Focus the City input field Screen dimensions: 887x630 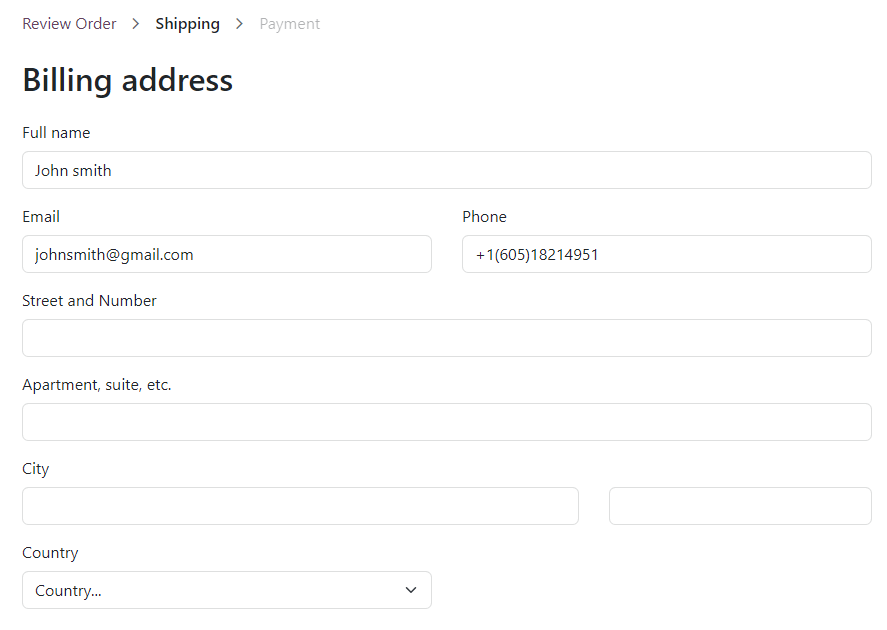coord(300,506)
